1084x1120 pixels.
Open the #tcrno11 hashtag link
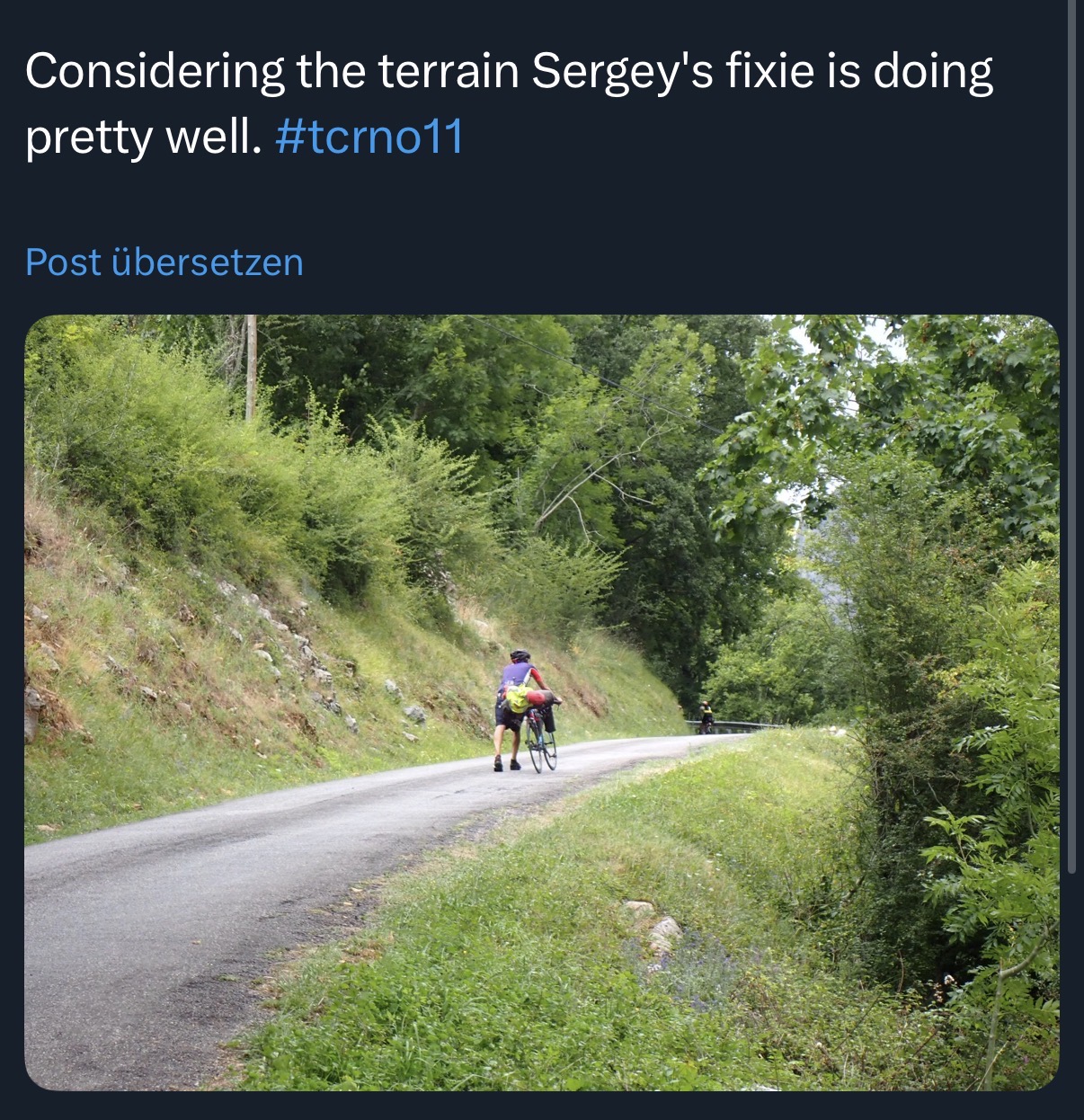[x=369, y=137]
